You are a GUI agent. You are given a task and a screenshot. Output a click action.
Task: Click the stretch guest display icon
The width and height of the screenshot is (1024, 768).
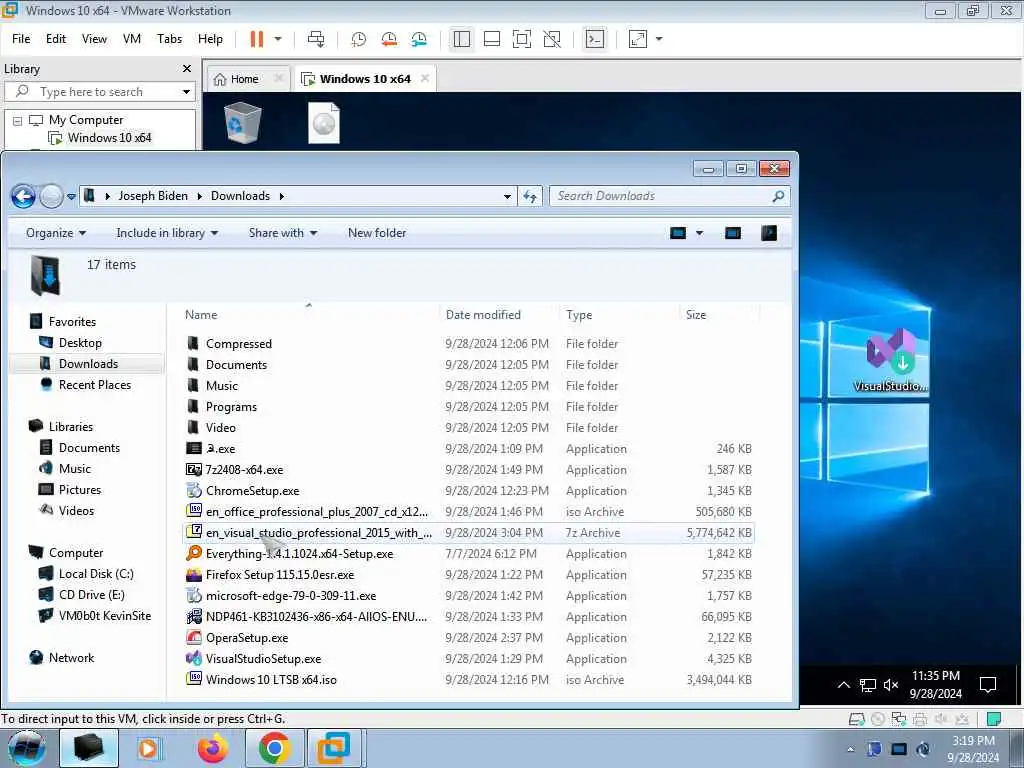point(638,39)
